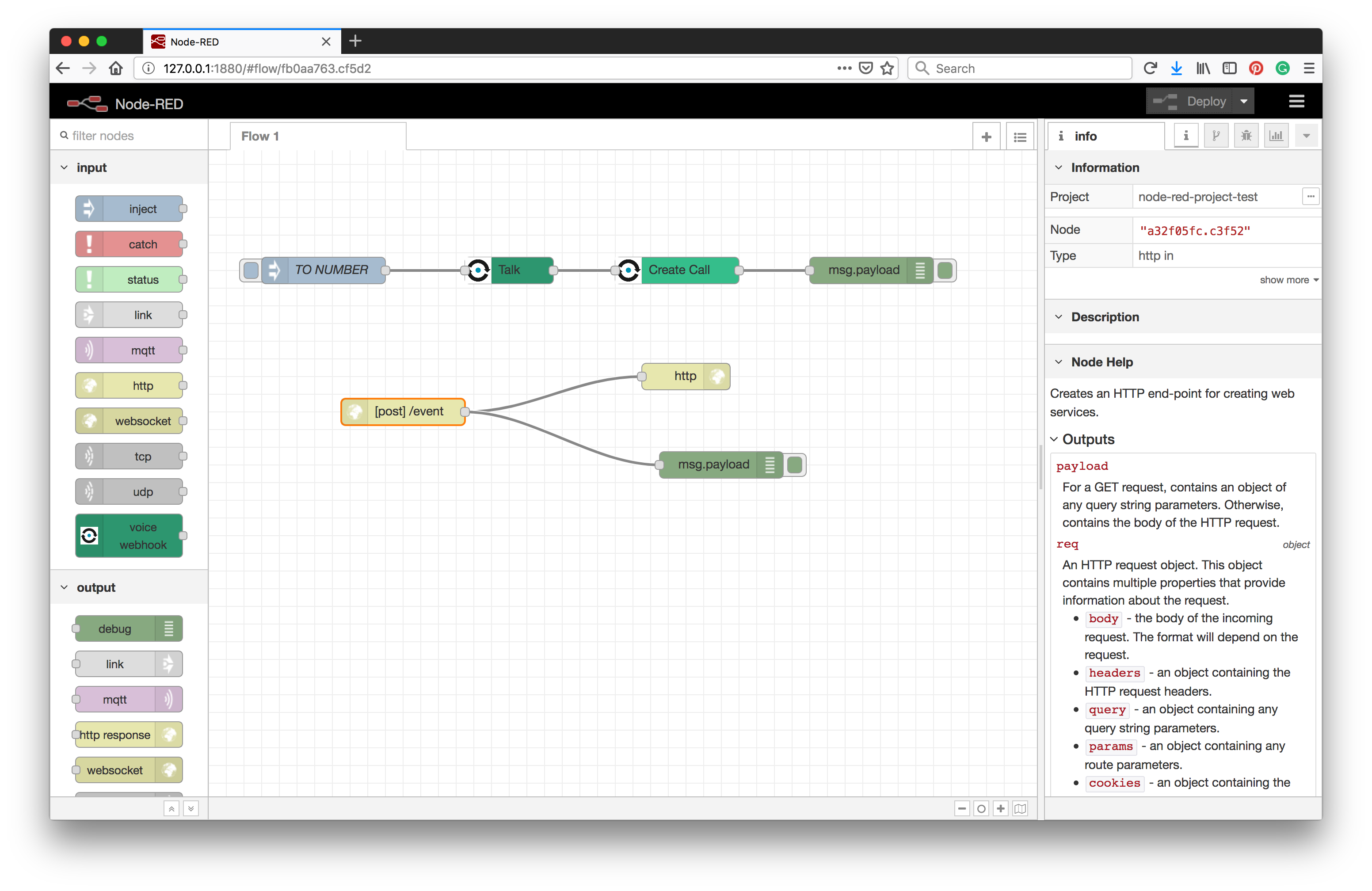Reload the current browser page
This screenshot has width=1372, height=891.
point(1150,69)
